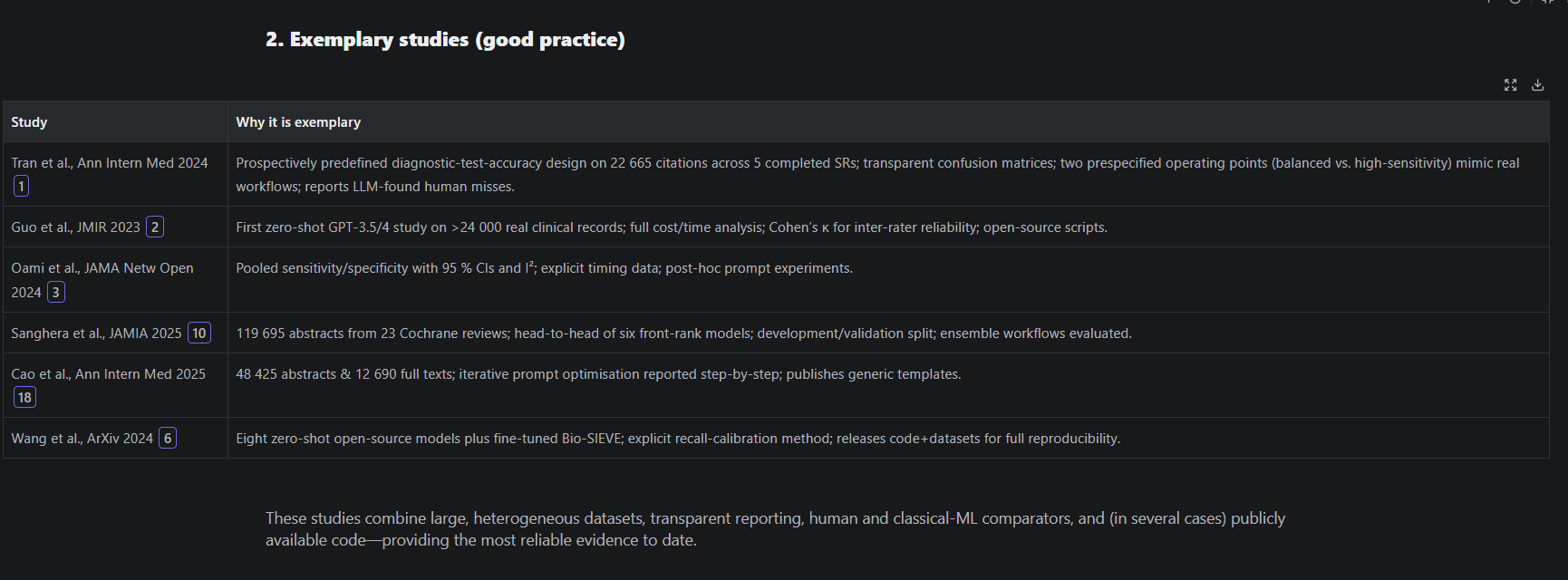Open citation badge 10 after Sanghera et al.
This screenshot has width=1568, height=580.
199,333
